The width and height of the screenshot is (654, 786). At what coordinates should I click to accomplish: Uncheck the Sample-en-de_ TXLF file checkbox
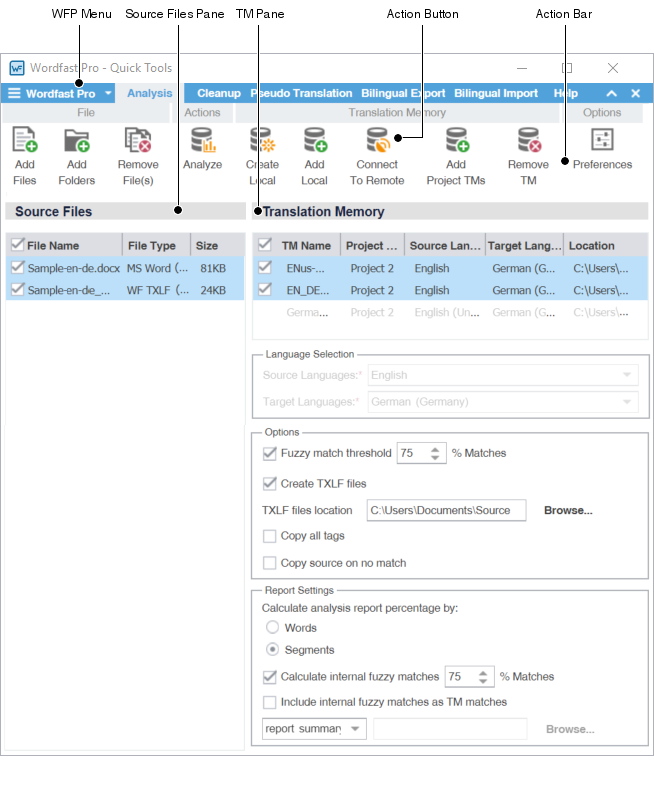coord(18,289)
